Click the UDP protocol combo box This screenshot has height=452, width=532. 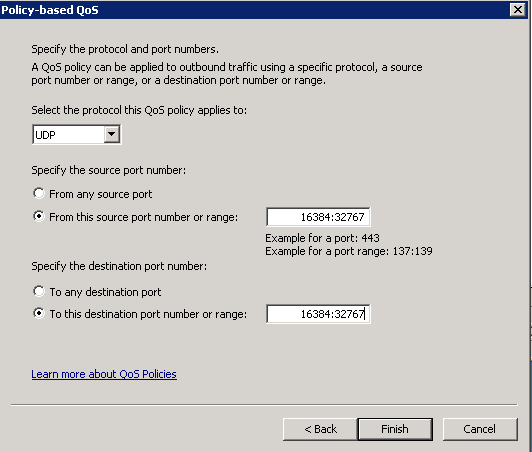pos(76,134)
